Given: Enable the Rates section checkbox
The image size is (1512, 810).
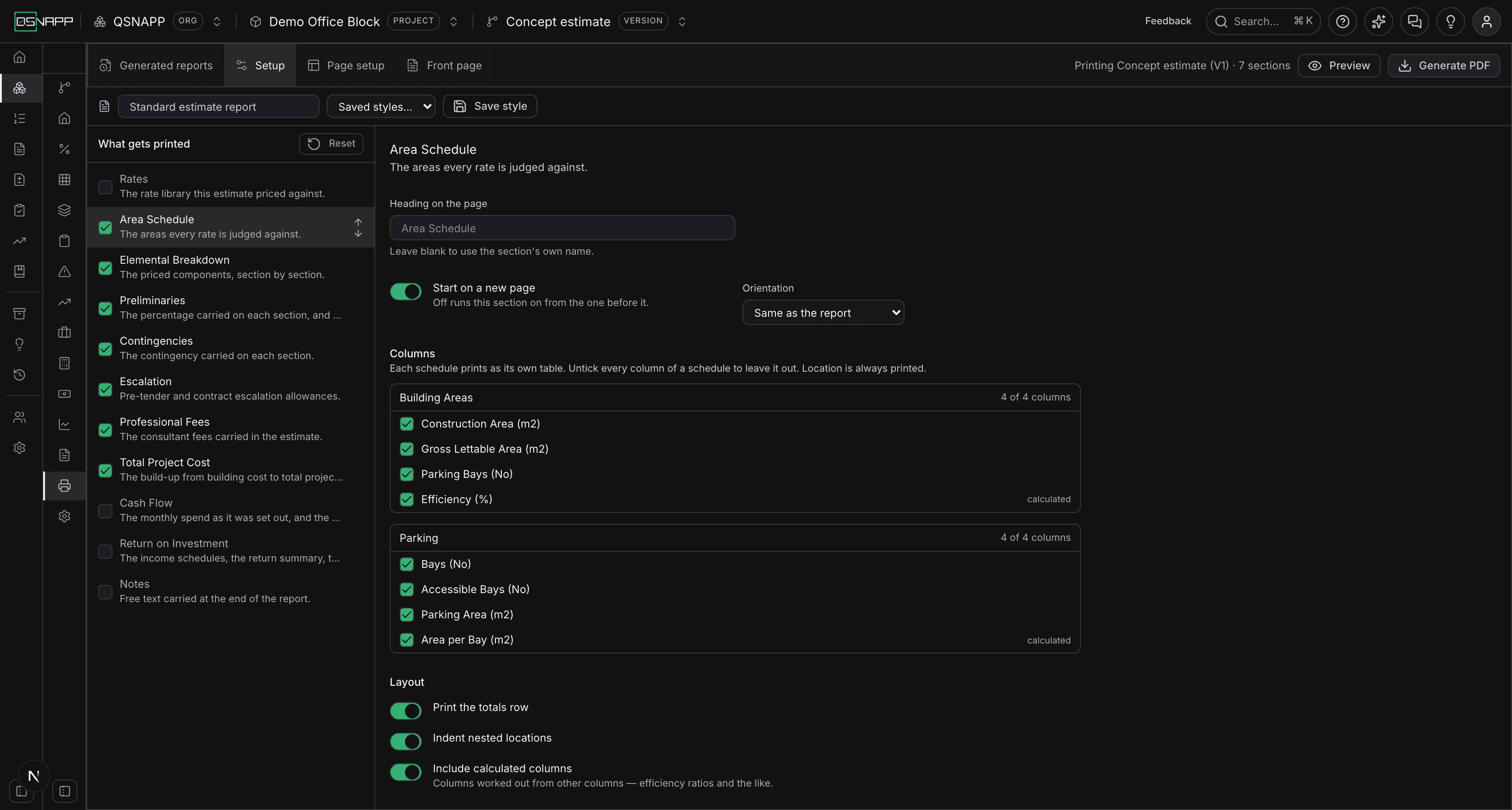Looking at the screenshot, I should coord(105,187).
